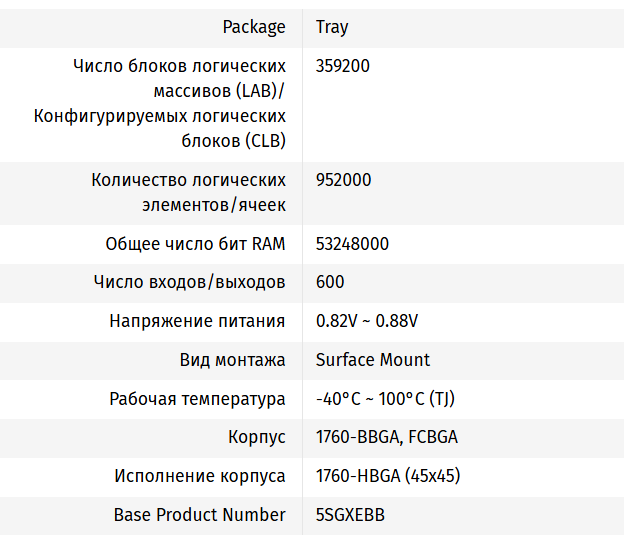Select the voltage value 0.82V ~ 0.88V

367,321
